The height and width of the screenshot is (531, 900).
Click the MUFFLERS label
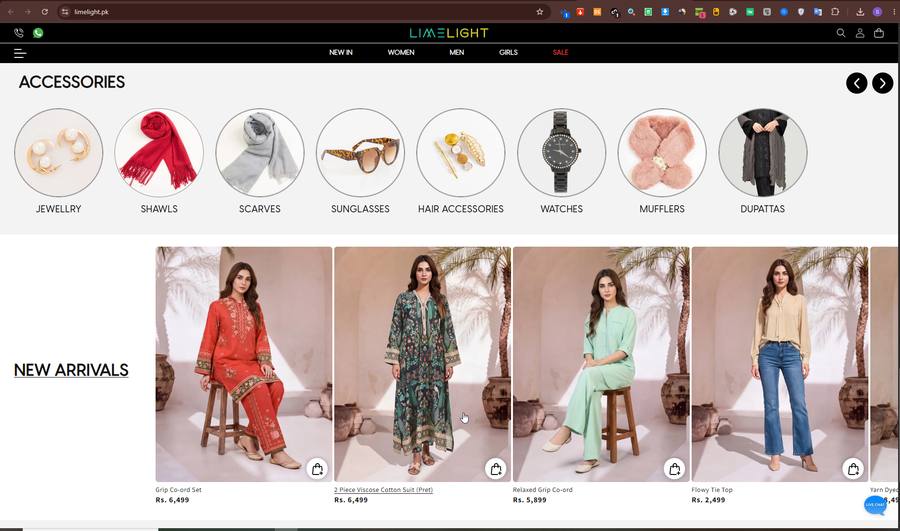(662, 209)
